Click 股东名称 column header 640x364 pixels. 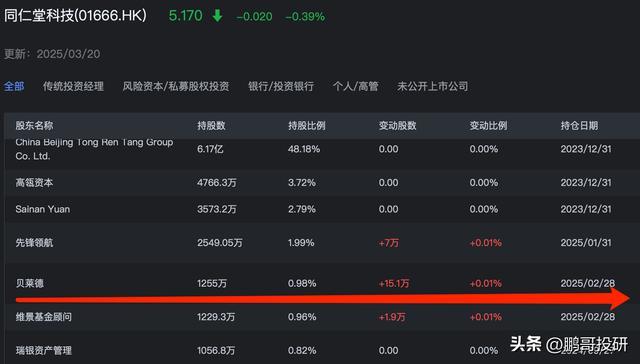click(x=34, y=126)
